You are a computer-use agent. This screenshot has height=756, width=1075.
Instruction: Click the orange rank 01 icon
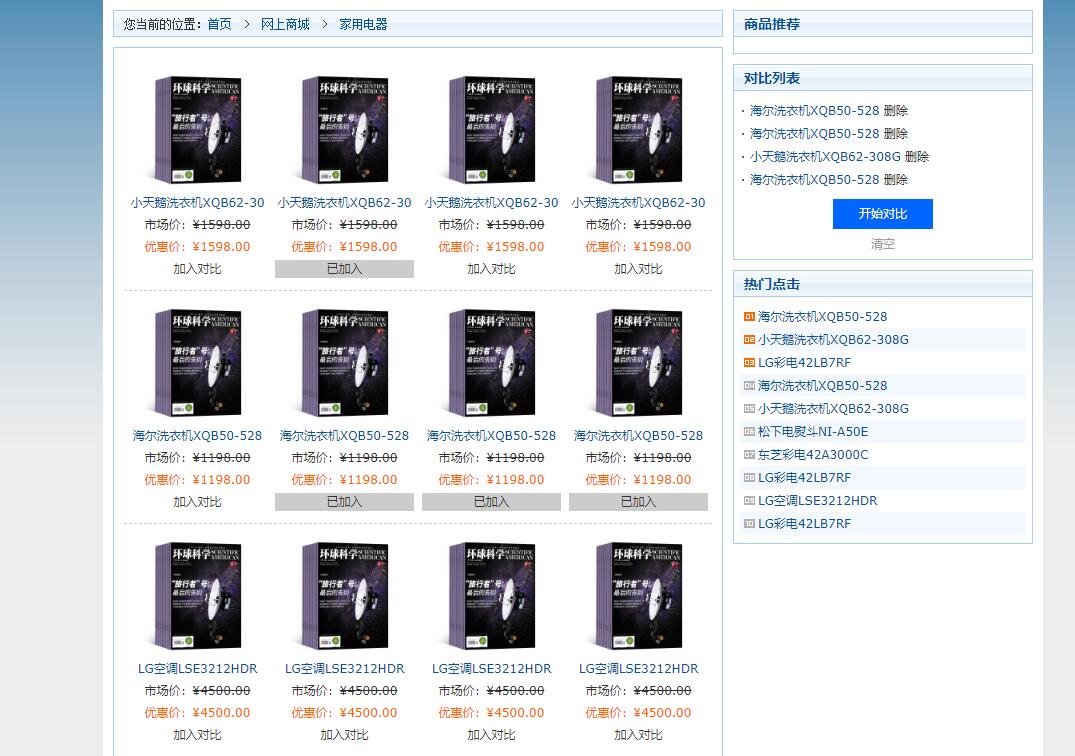click(749, 317)
